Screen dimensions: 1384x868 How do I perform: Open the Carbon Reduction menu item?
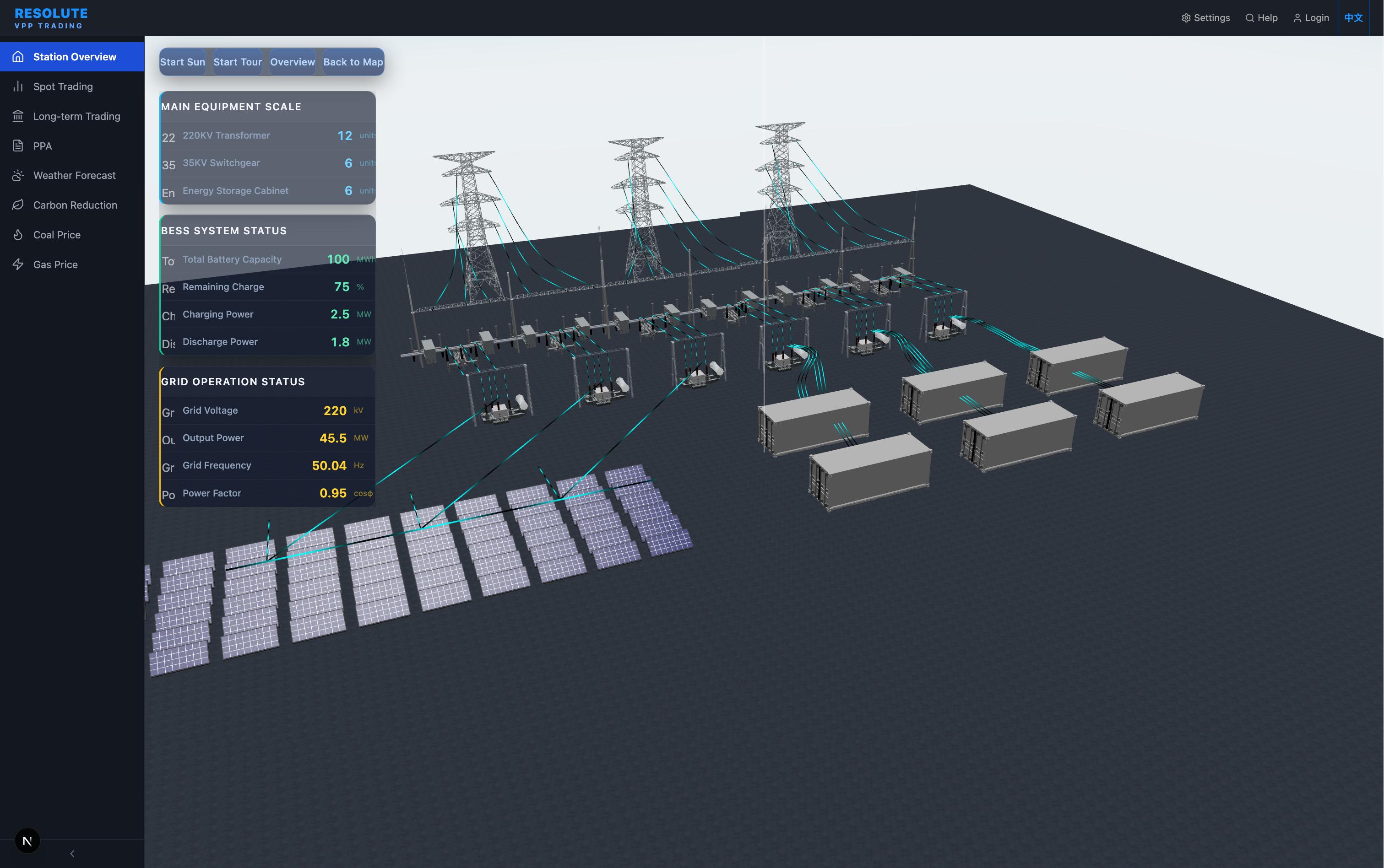(72, 205)
